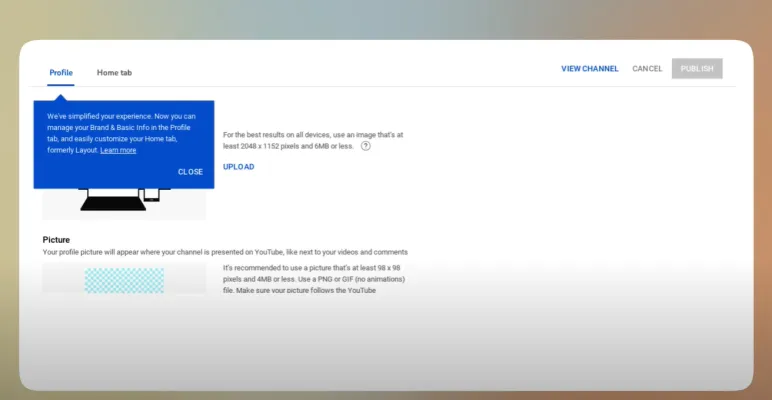Click UPLOAD to add a banner image

pos(238,167)
